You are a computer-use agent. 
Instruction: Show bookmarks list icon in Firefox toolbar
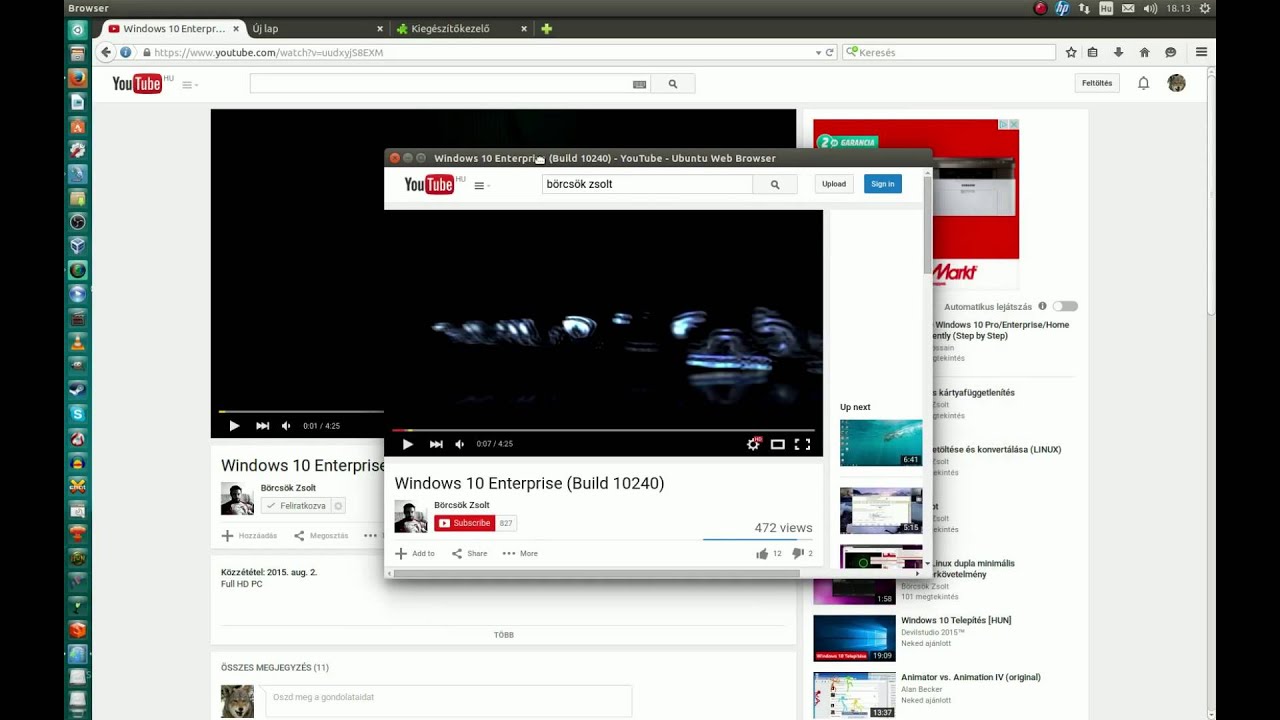point(1093,52)
